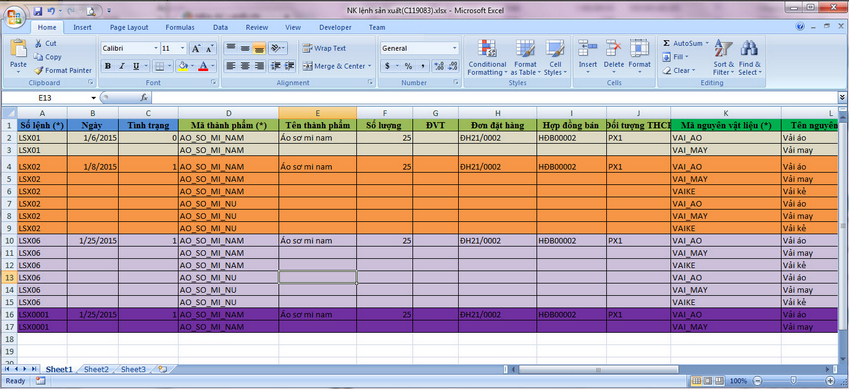Image resolution: width=849 pixels, height=389 pixels.
Task: Switch to the Data tab
Action: [220, 28]
